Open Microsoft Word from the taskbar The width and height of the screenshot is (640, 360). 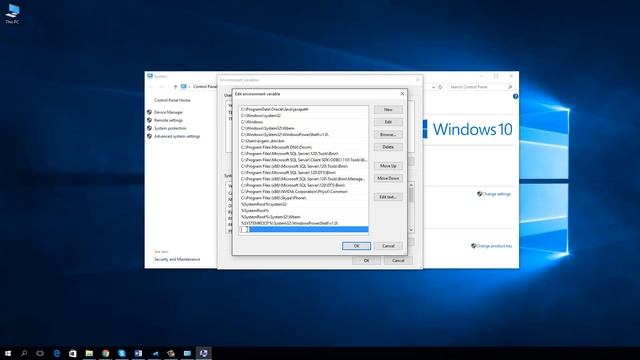tap(138, 353)
